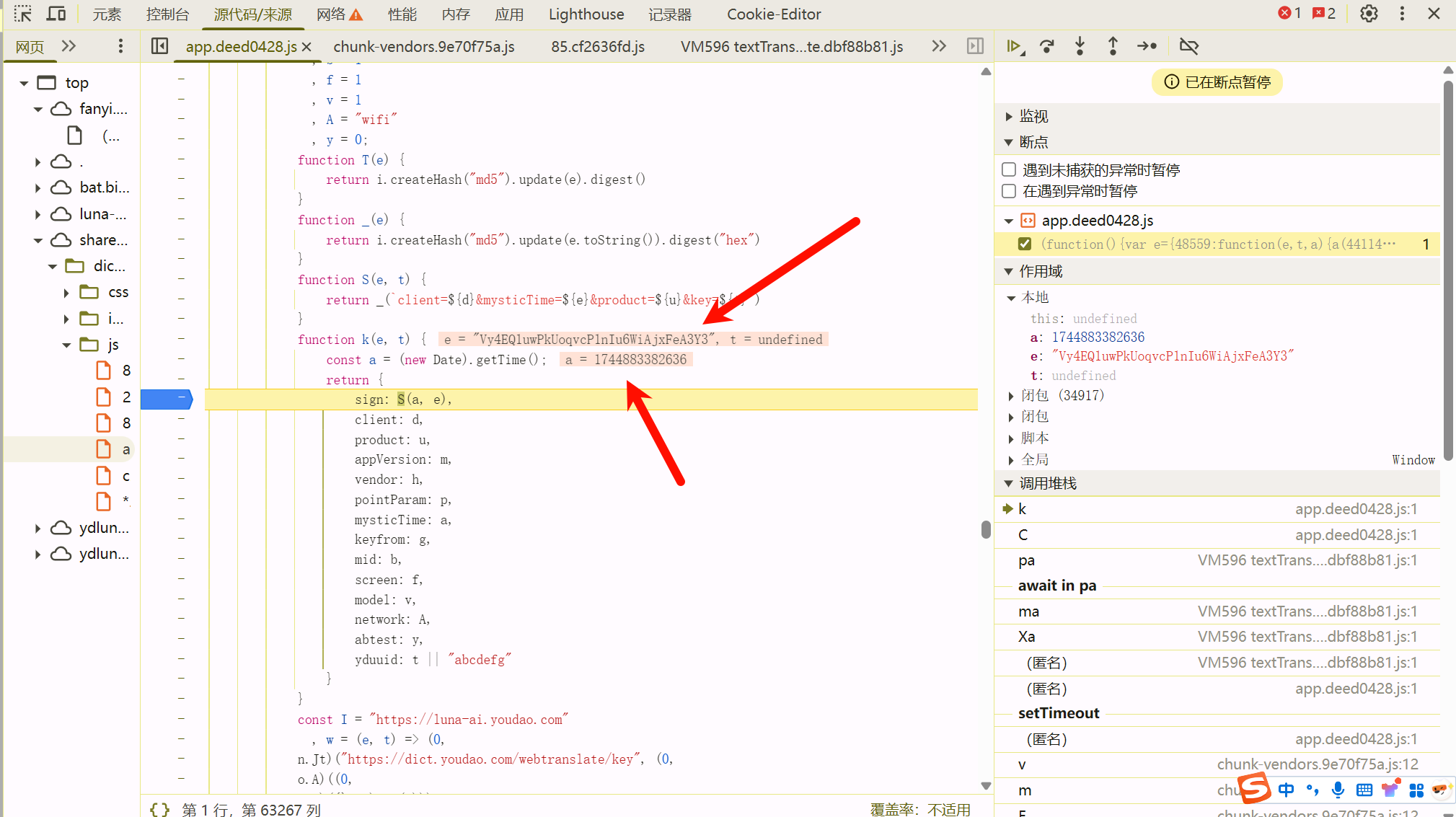Select the pa call stack frame
Image resolution: width=1456 pixels, height=817 pixels.
(1026, 560)
